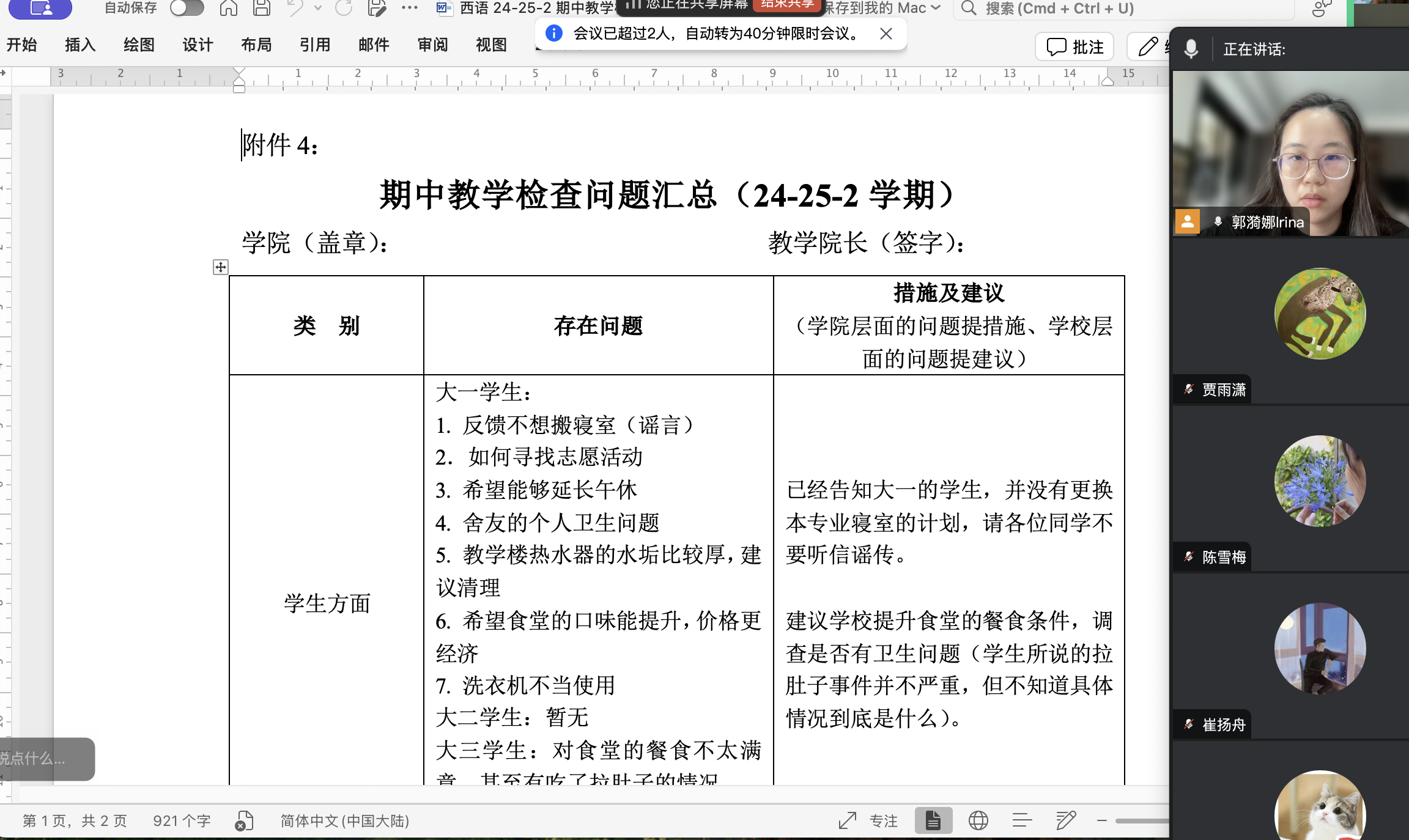Screen dimensions: 1409x840
Task: Select the Print Layout view icon
Action: click(933, 820)
